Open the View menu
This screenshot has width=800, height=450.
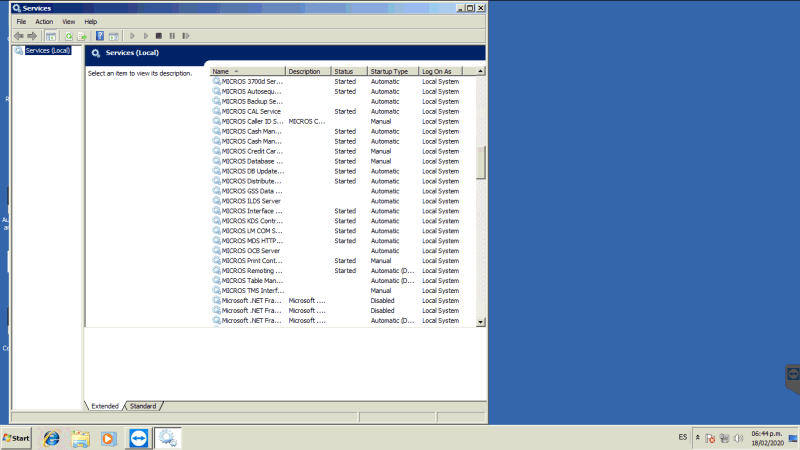[68, 21]
